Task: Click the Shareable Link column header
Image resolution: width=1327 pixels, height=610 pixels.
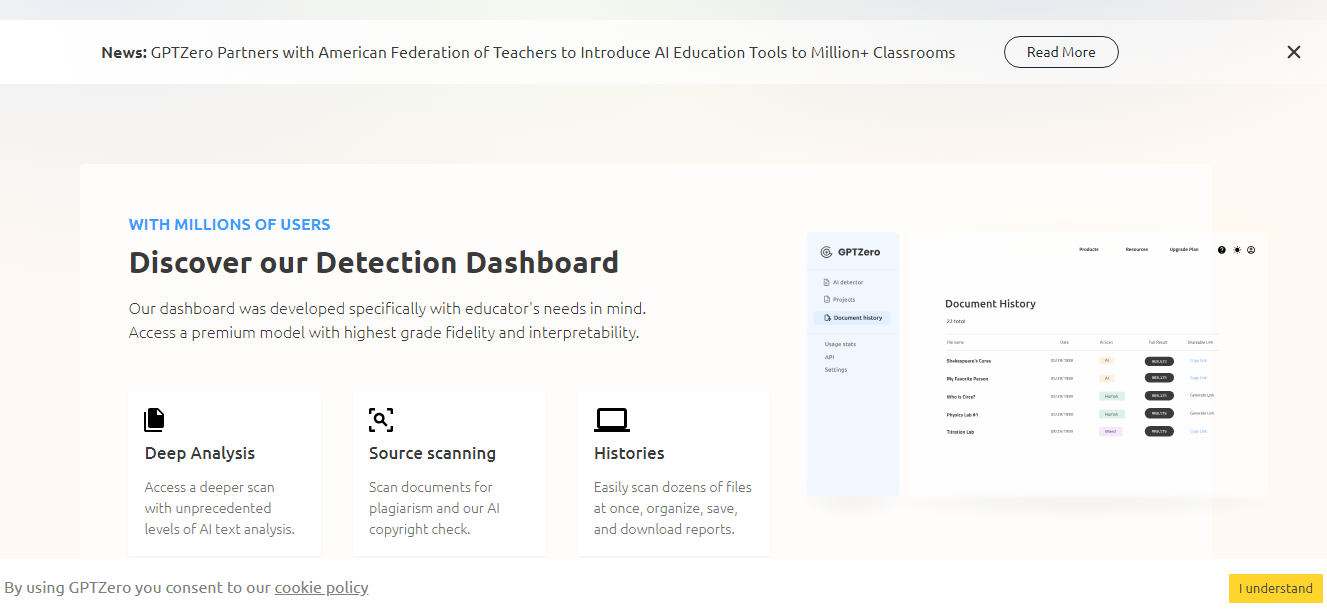Action: click(1200, 342)
